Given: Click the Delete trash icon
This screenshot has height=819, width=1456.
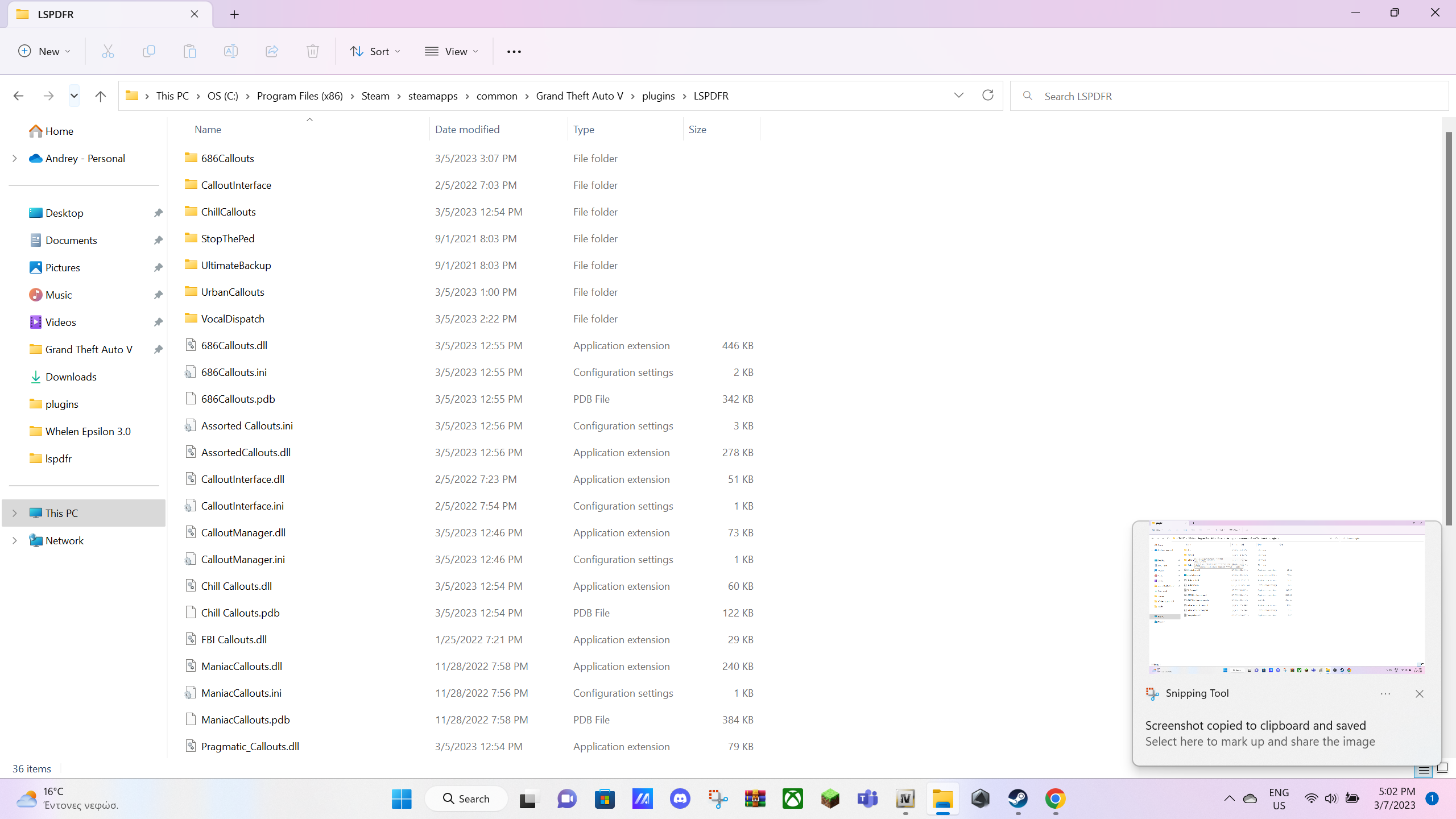Looking at the screenshot, I should coord(313,51).
